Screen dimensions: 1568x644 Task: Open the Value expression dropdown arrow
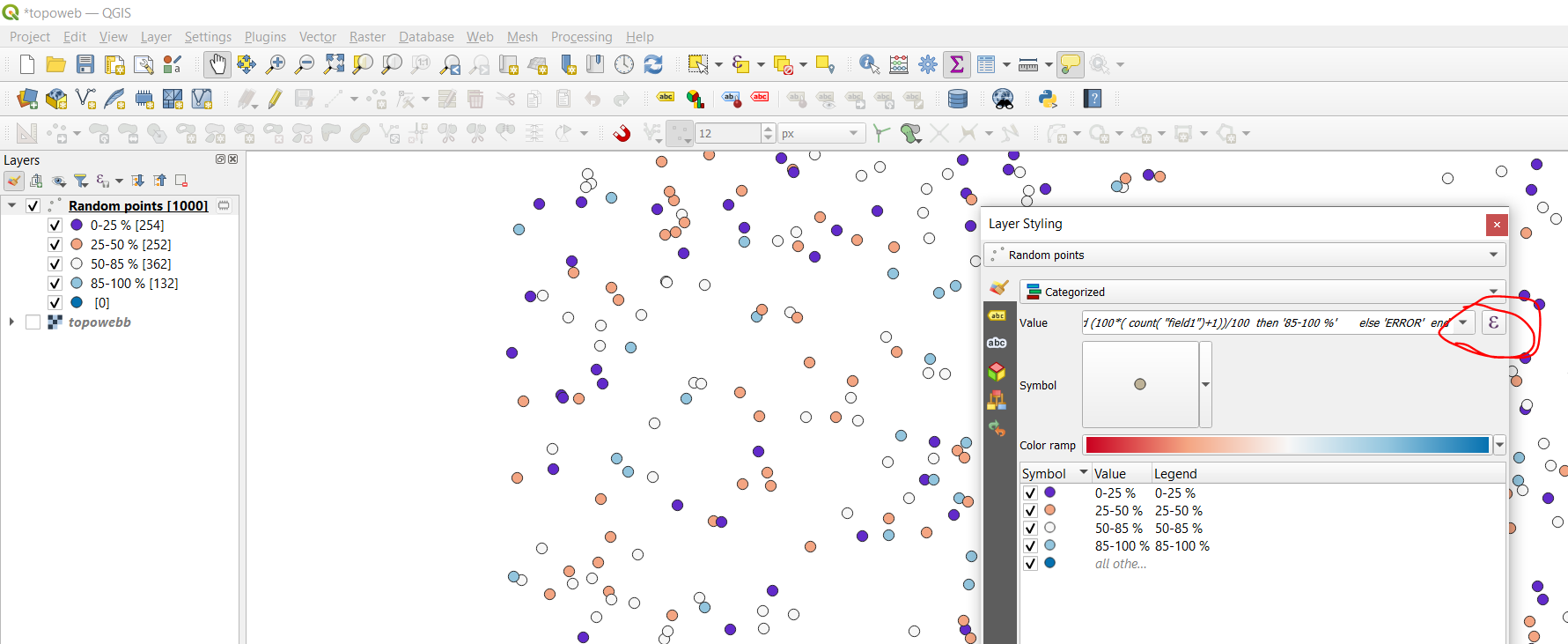(1463, 322)
